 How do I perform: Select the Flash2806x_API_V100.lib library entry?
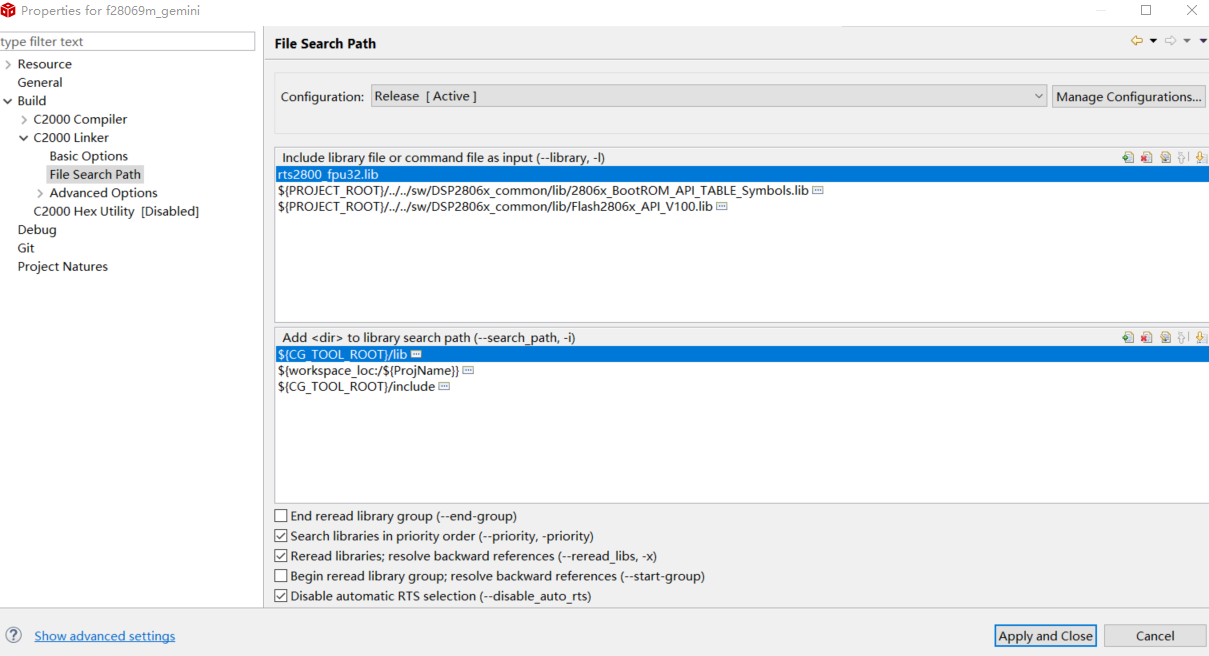[x=495, y=207]
